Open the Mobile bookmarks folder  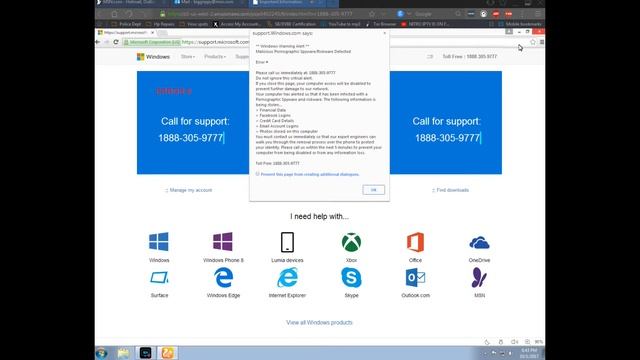(x=520, y=24)
